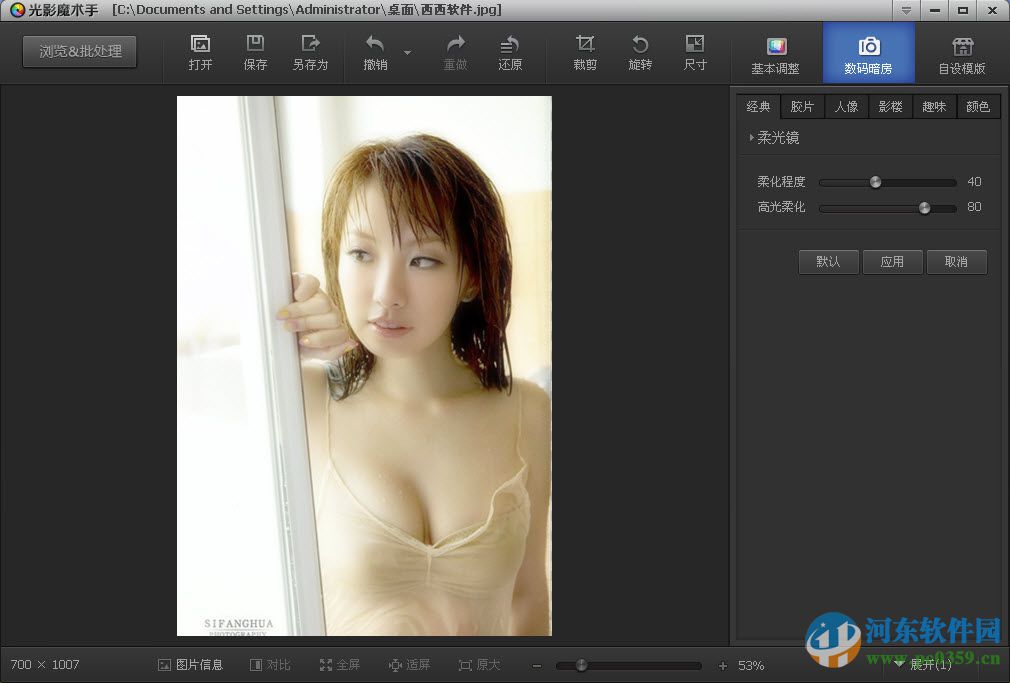Toggle 对比 comparison view
The width and height of the screenshot is (1010, 683).
[x=270, y=664]
